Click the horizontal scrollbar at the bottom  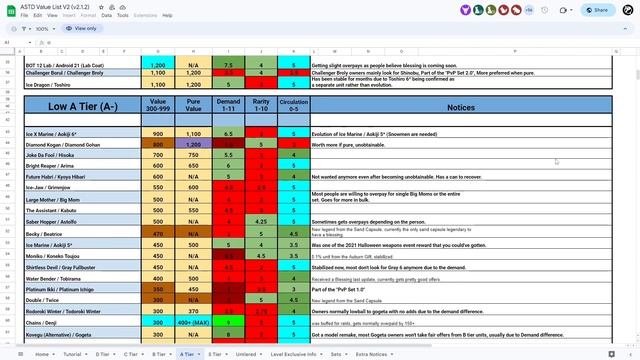[x=224, y=345]
